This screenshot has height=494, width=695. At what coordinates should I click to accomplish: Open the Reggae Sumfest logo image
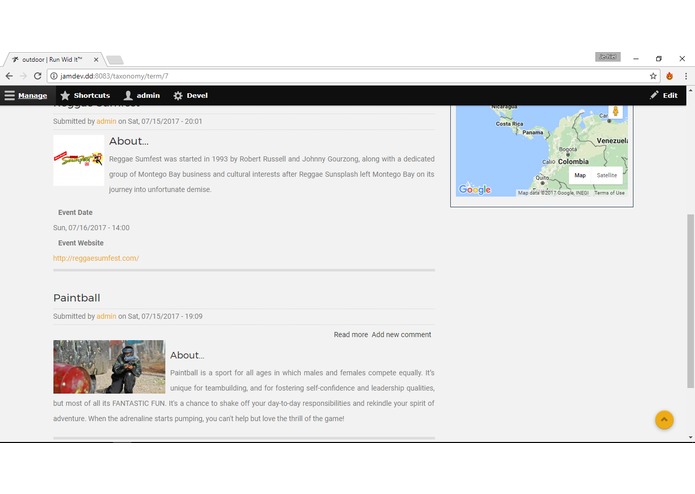click(78, 160)
